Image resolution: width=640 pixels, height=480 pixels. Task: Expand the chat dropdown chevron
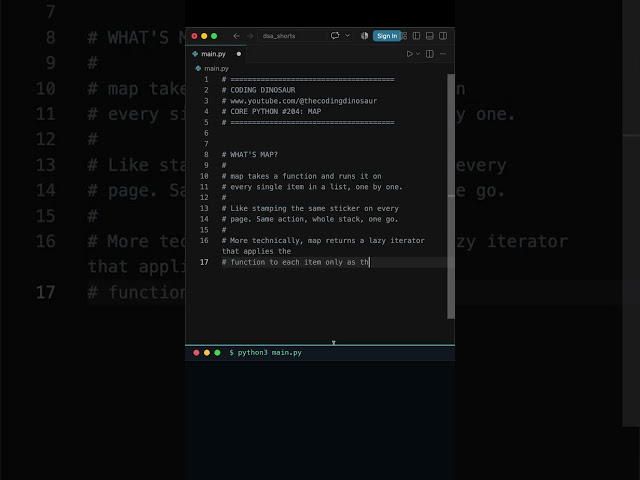click(347, 36)
